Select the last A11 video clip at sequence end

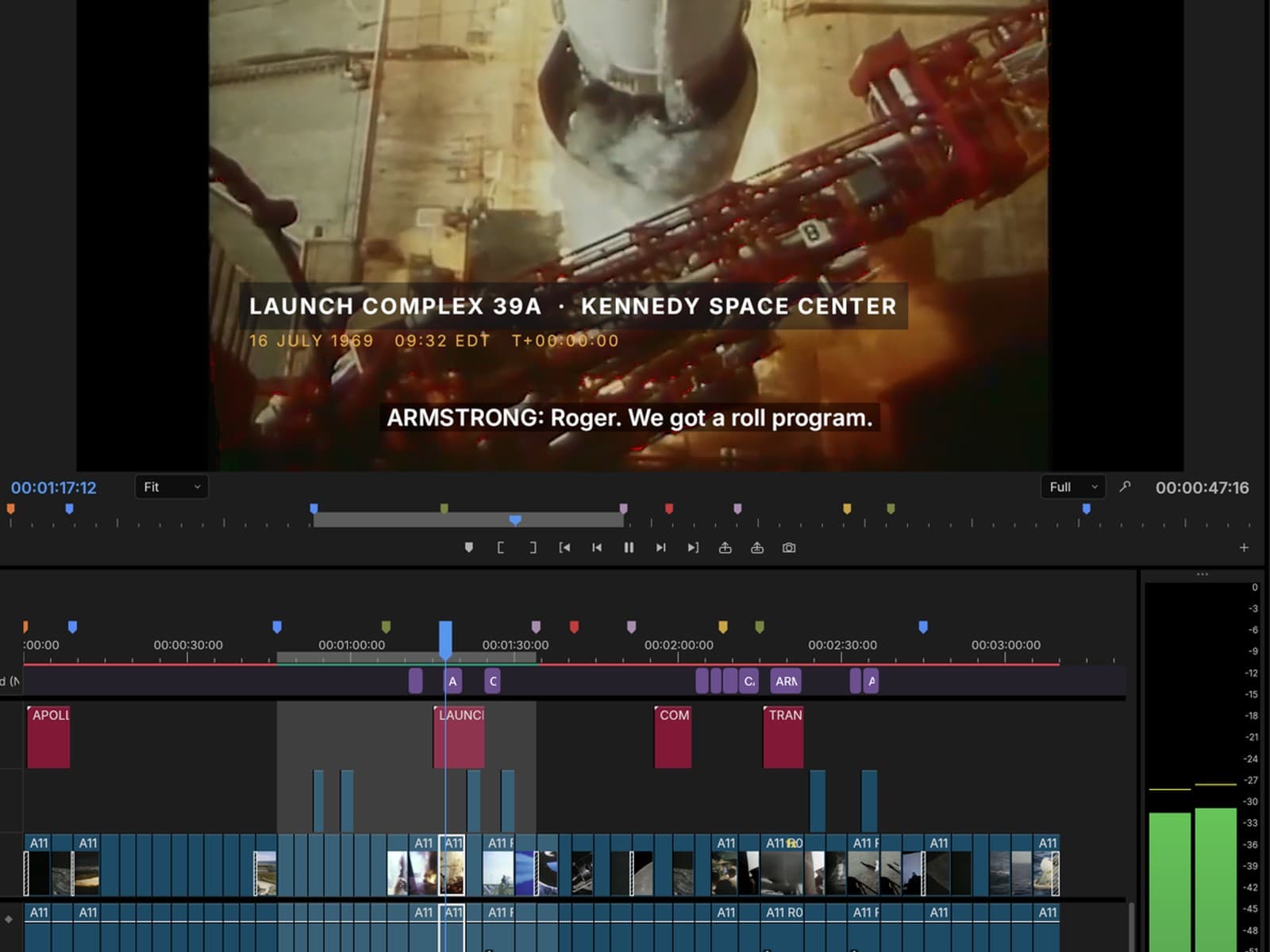[x=1047, y=865]
